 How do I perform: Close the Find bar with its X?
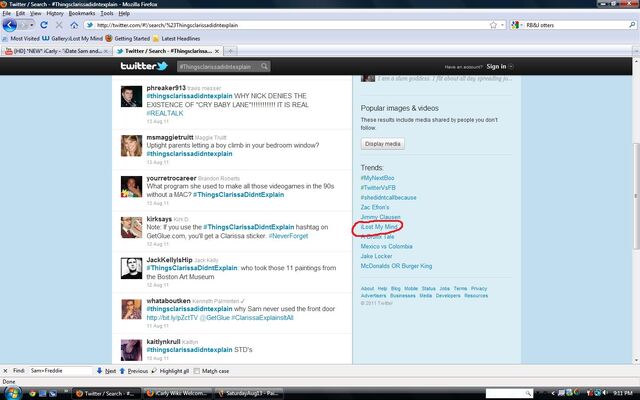click(5, 371)
